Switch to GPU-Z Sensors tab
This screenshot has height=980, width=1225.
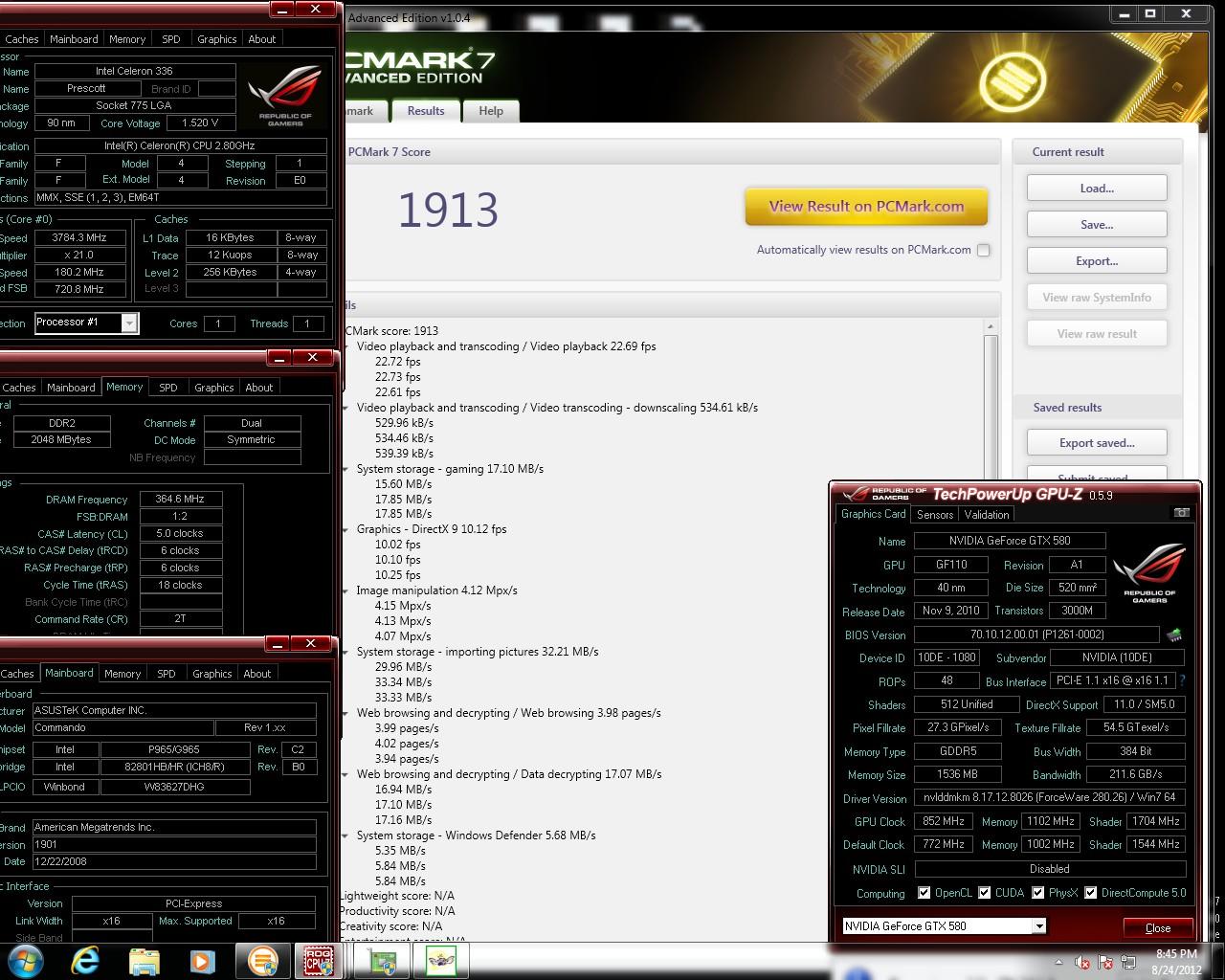point(935,515)
